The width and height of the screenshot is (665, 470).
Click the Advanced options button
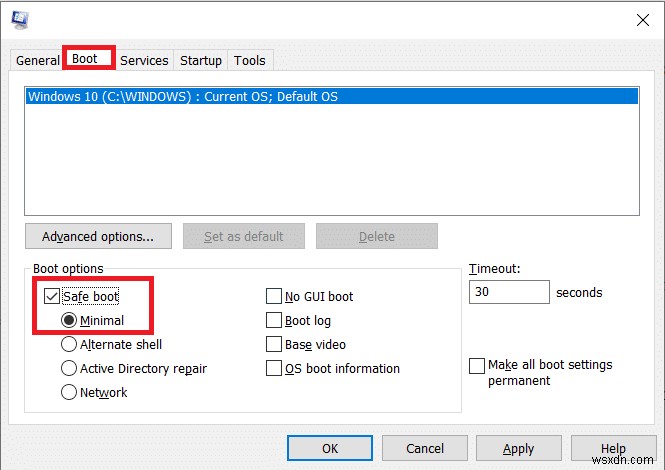pos(98,237)
